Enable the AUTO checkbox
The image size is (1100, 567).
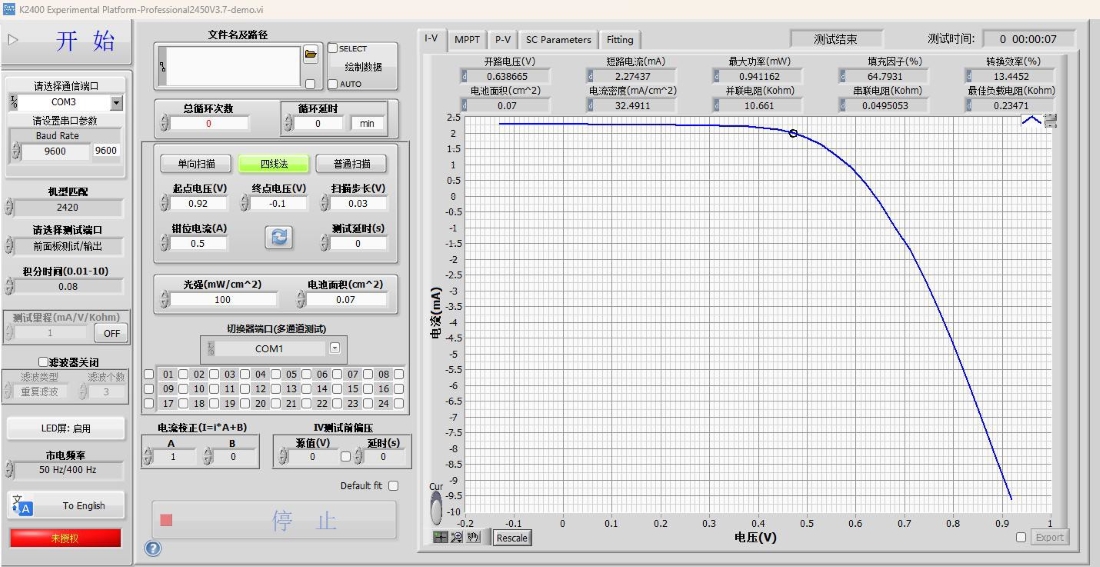(333, 84)
